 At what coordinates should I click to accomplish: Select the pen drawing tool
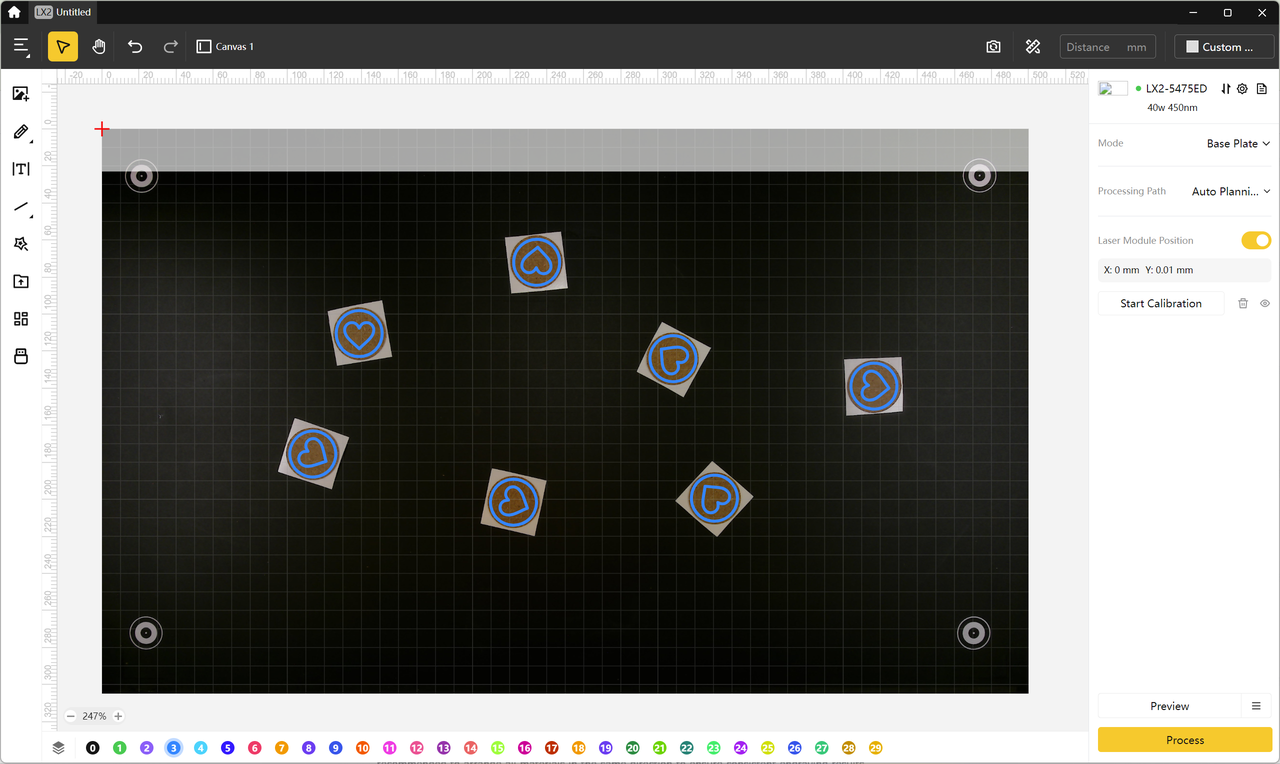21,132
